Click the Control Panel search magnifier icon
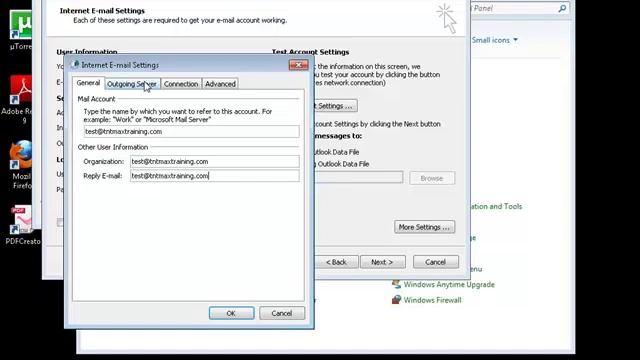The height and width of the screenshot is (360, 640). click(562, 8)
